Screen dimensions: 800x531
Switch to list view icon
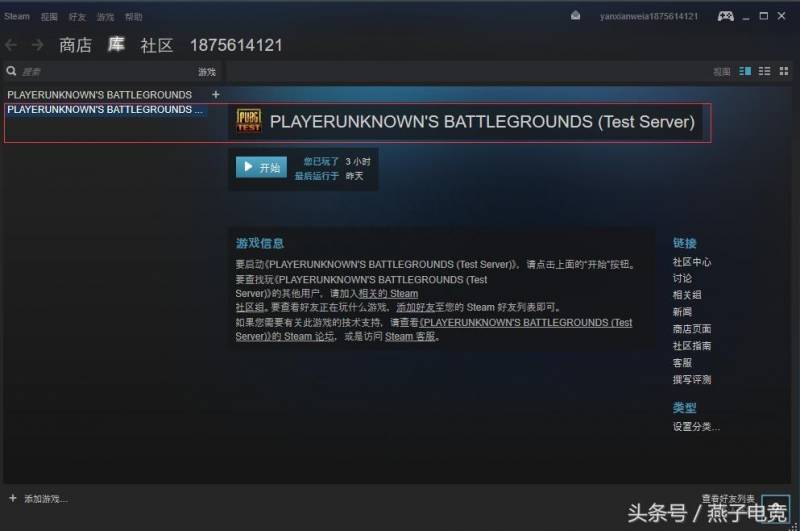(764, 71)
